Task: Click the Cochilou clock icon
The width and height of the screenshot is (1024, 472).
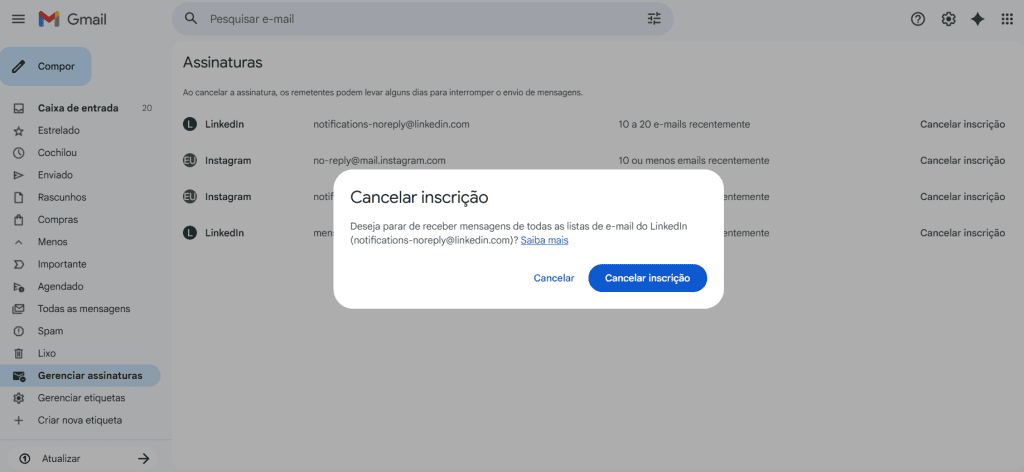Action: 19,153
